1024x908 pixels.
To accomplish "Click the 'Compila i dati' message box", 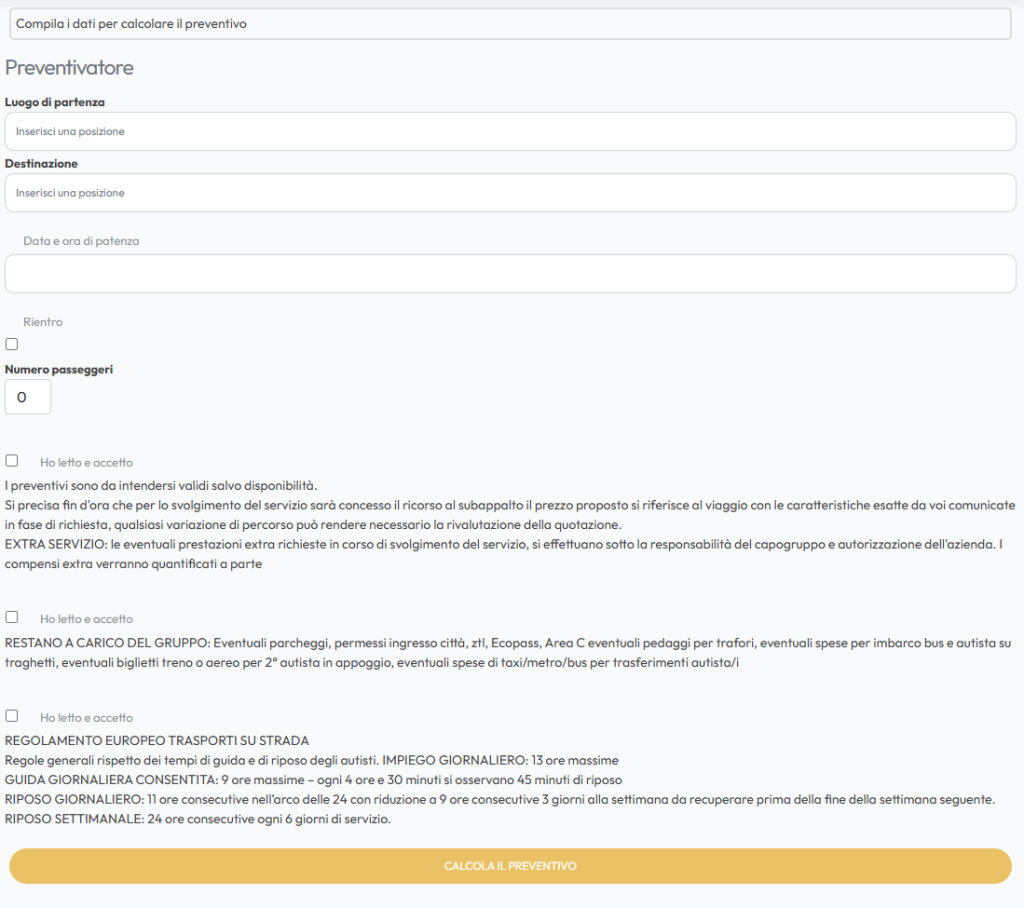I will [510, 24].
